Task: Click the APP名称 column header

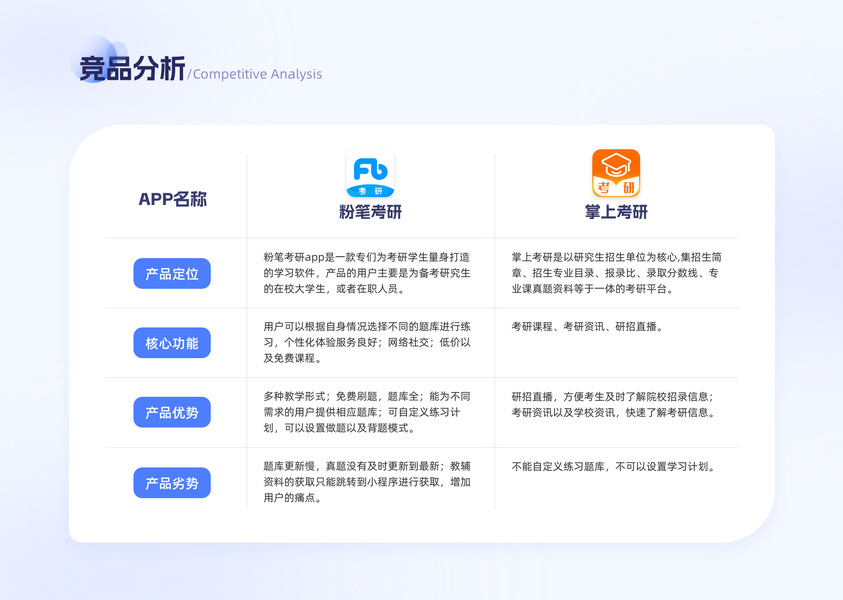Action: coord(173,199)
